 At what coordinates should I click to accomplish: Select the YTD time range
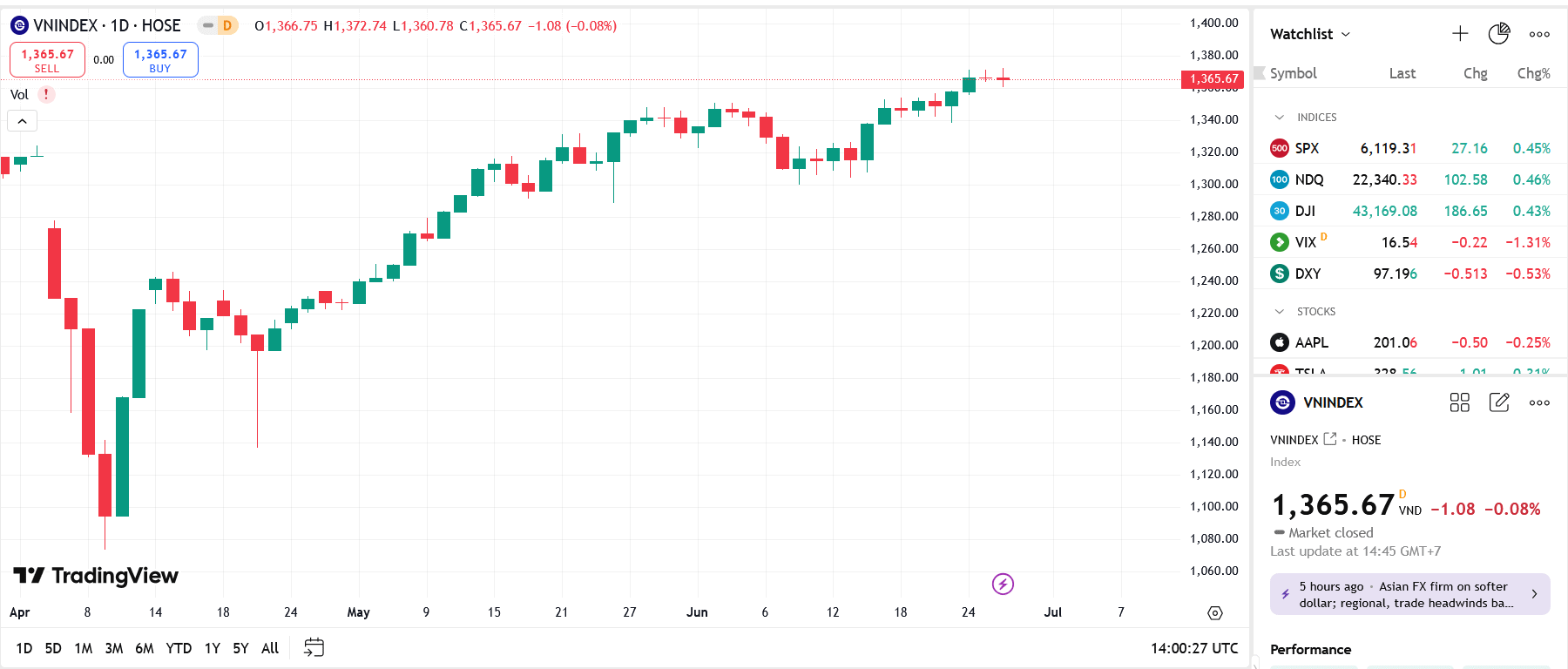point(179,648)
